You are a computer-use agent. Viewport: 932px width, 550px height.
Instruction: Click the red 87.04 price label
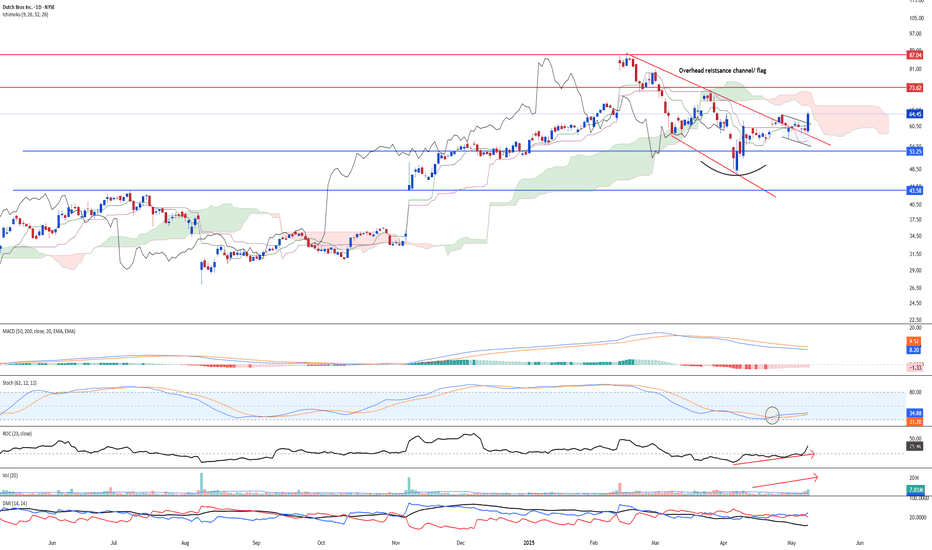tap(915, 55)
